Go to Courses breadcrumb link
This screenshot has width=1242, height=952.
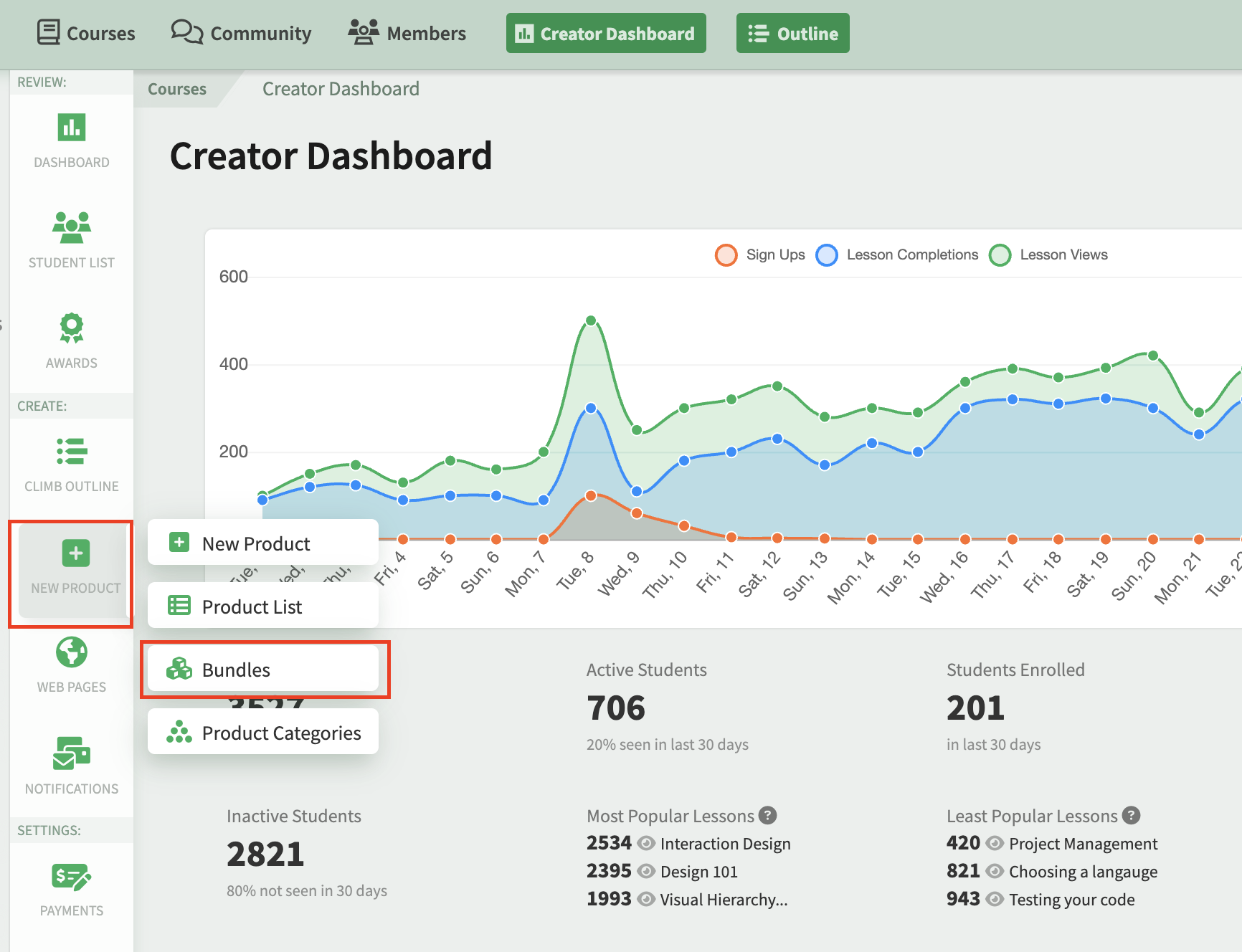[177, 89]
